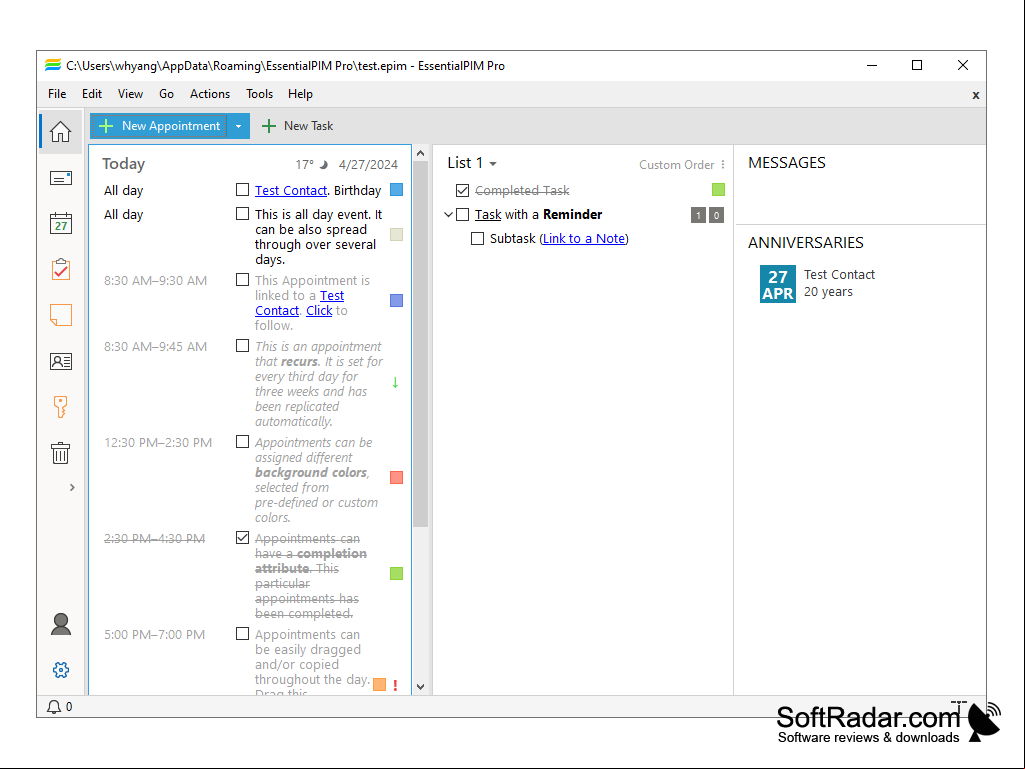Uncheck the Completed Task checkbox
Viewport: 1025px width, 769px height.
point(463,190)
